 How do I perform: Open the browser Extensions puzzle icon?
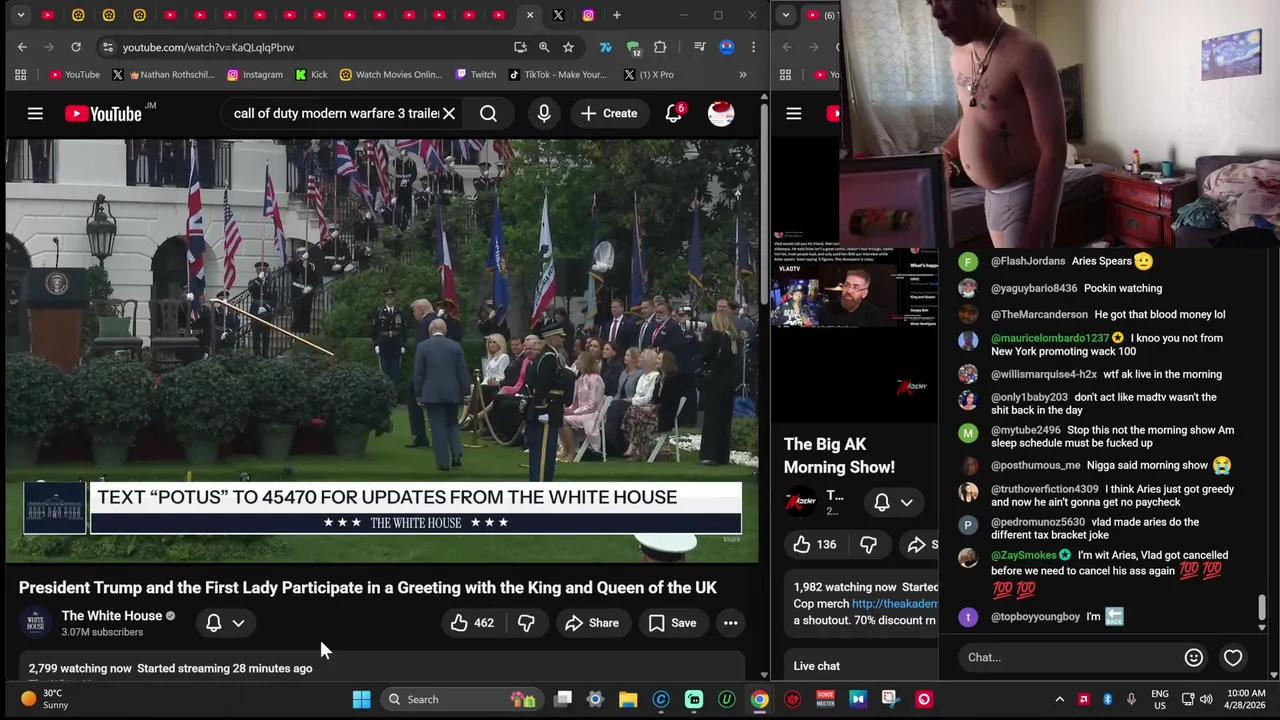[x=660, y=47]
